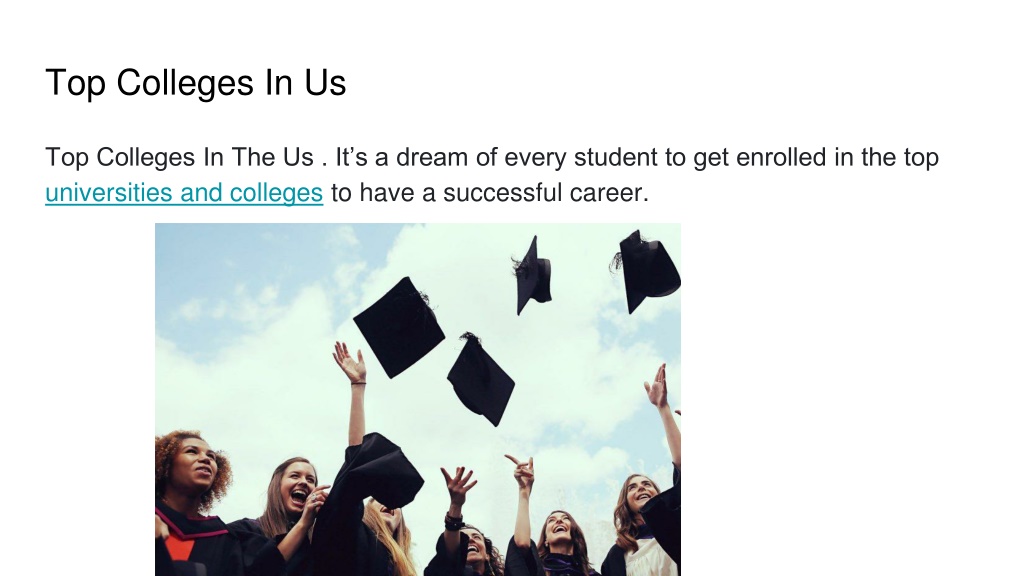Click the pointing hand above the bottom-center woman
This screenshot has width=1024, height=576.
point(523,472)
